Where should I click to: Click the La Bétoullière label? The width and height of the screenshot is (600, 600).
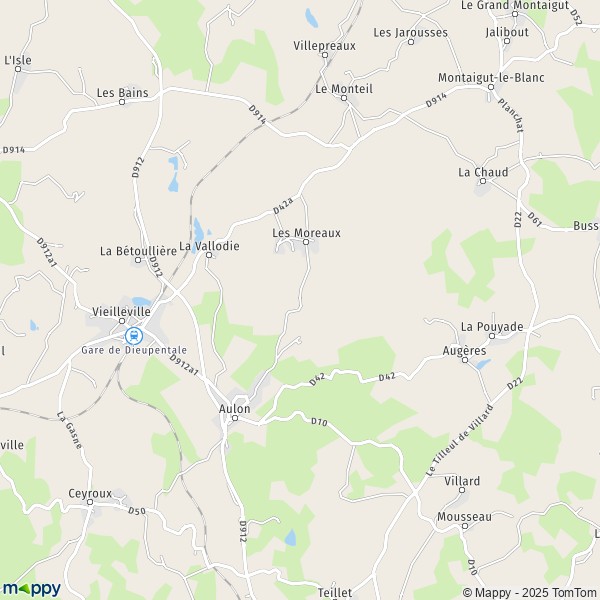pos(139,251)
